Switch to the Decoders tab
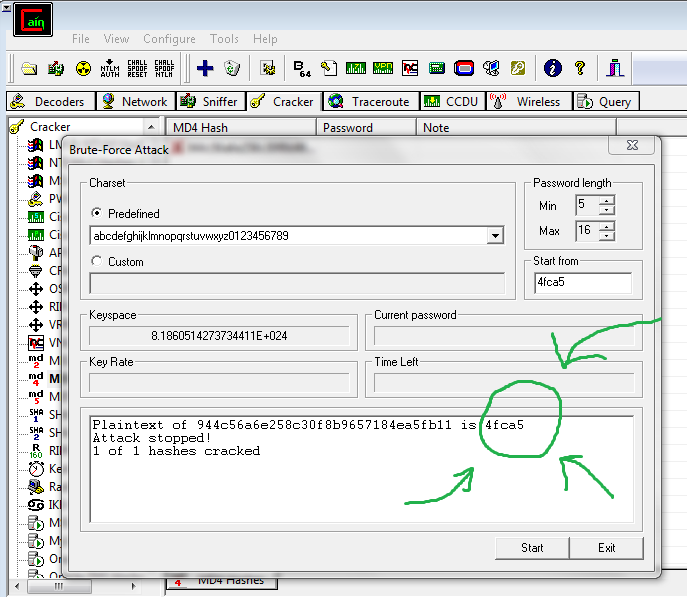 point(51,102)
